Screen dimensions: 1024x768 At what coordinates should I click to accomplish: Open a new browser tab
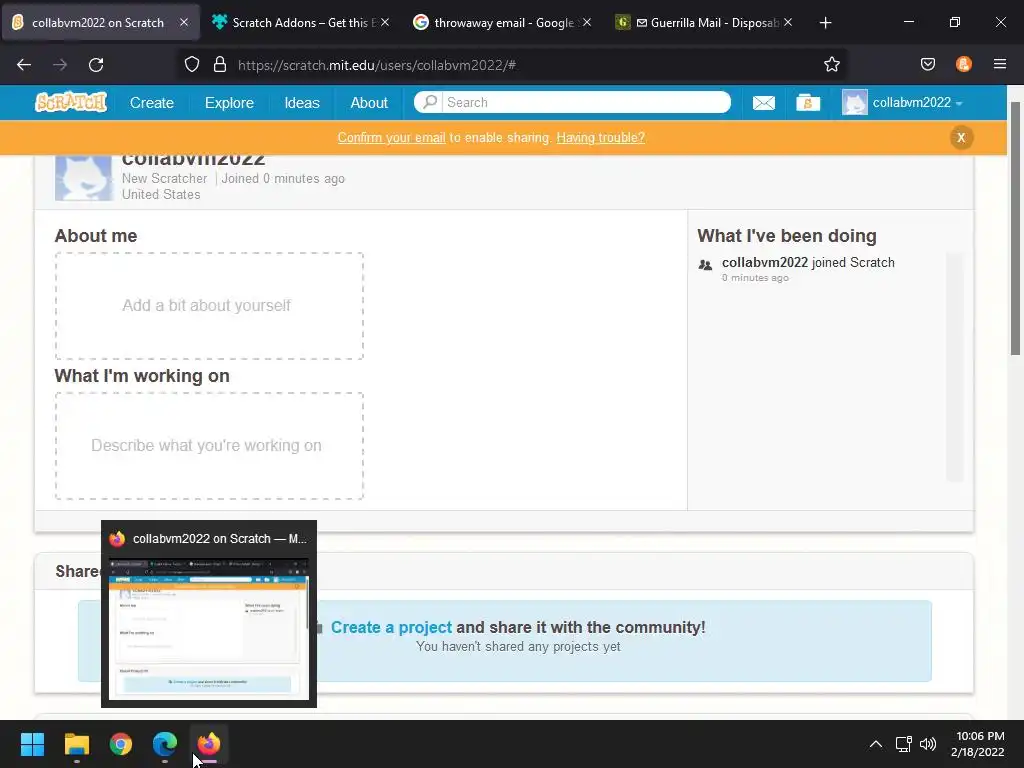tap(825, 23)
